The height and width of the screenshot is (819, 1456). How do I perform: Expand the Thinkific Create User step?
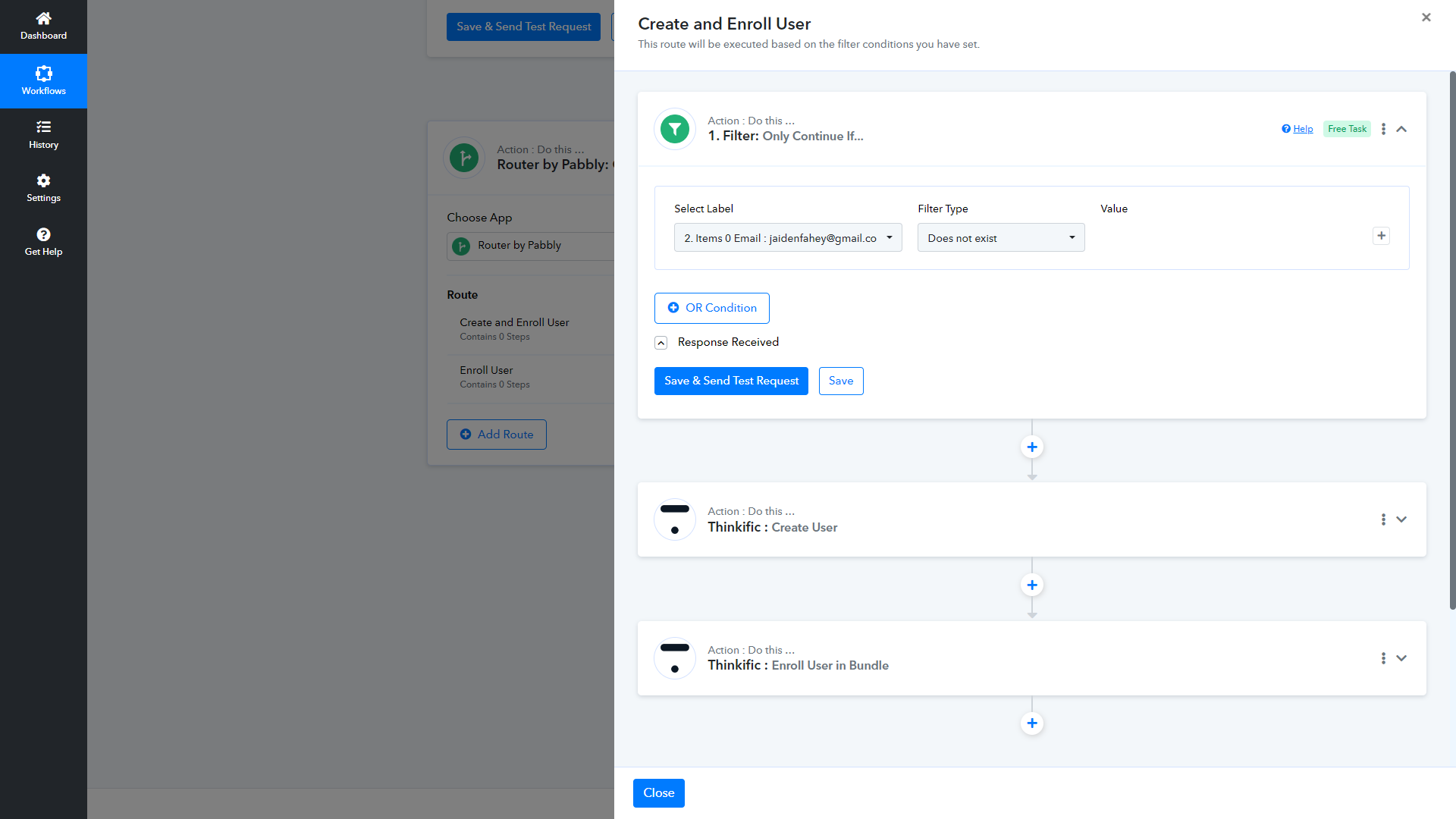pos(1401,519)
